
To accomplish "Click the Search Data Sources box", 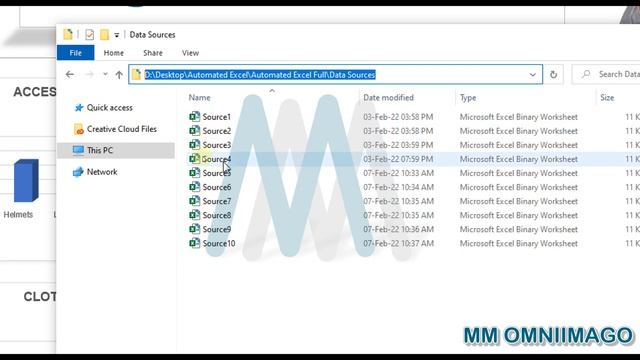I will click(x=606, y=74).
